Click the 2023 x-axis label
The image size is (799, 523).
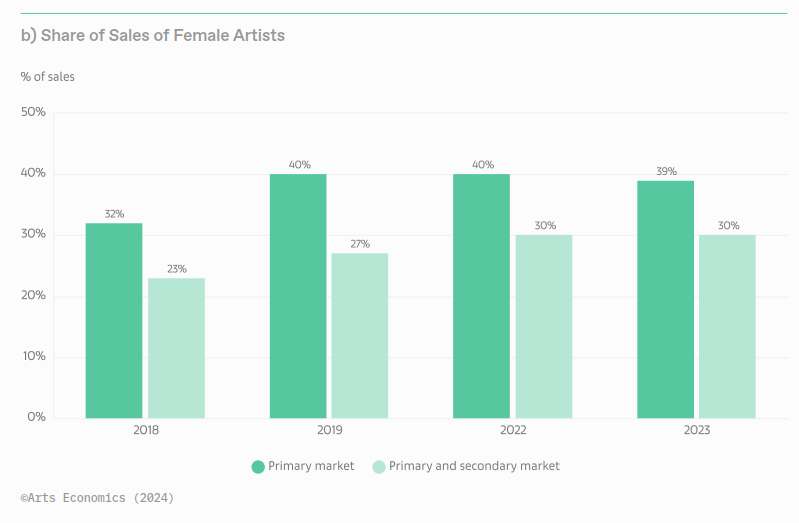[697, 430]
